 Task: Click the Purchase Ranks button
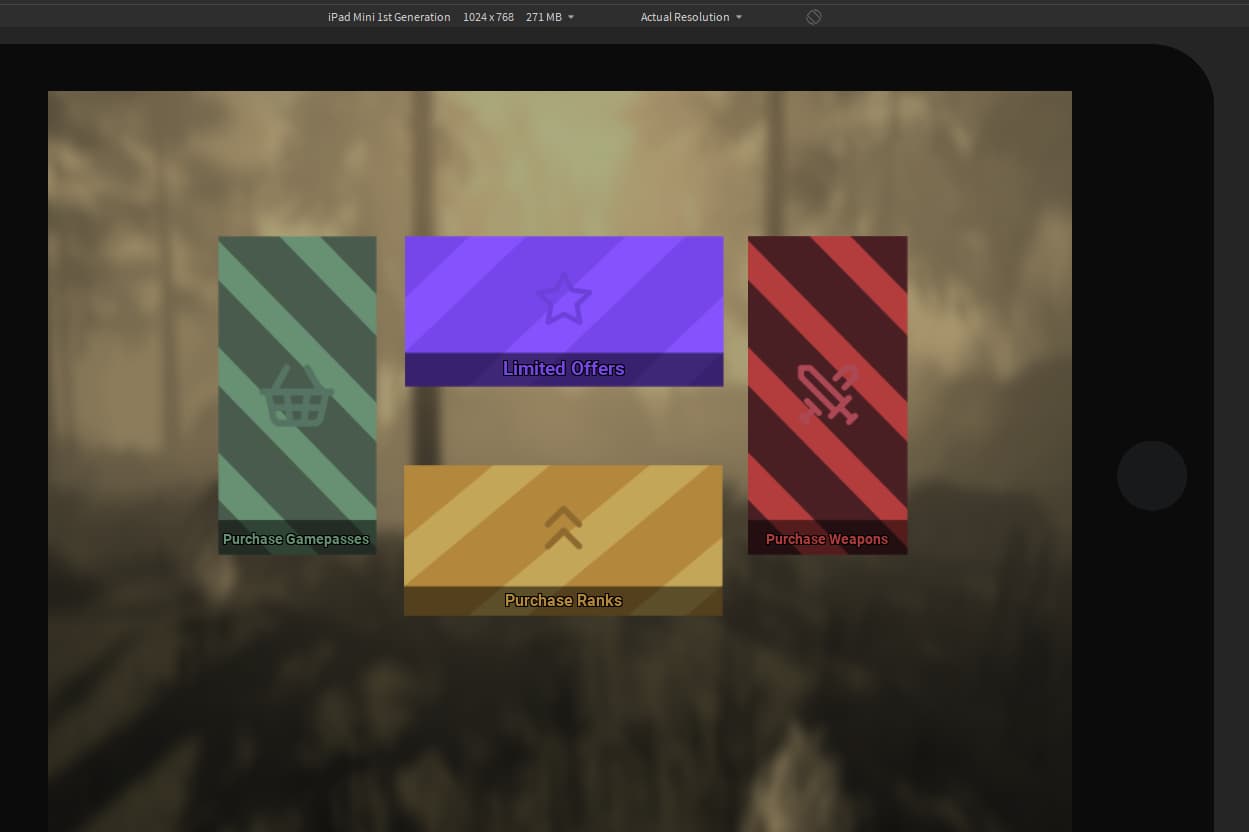[563, 600]
